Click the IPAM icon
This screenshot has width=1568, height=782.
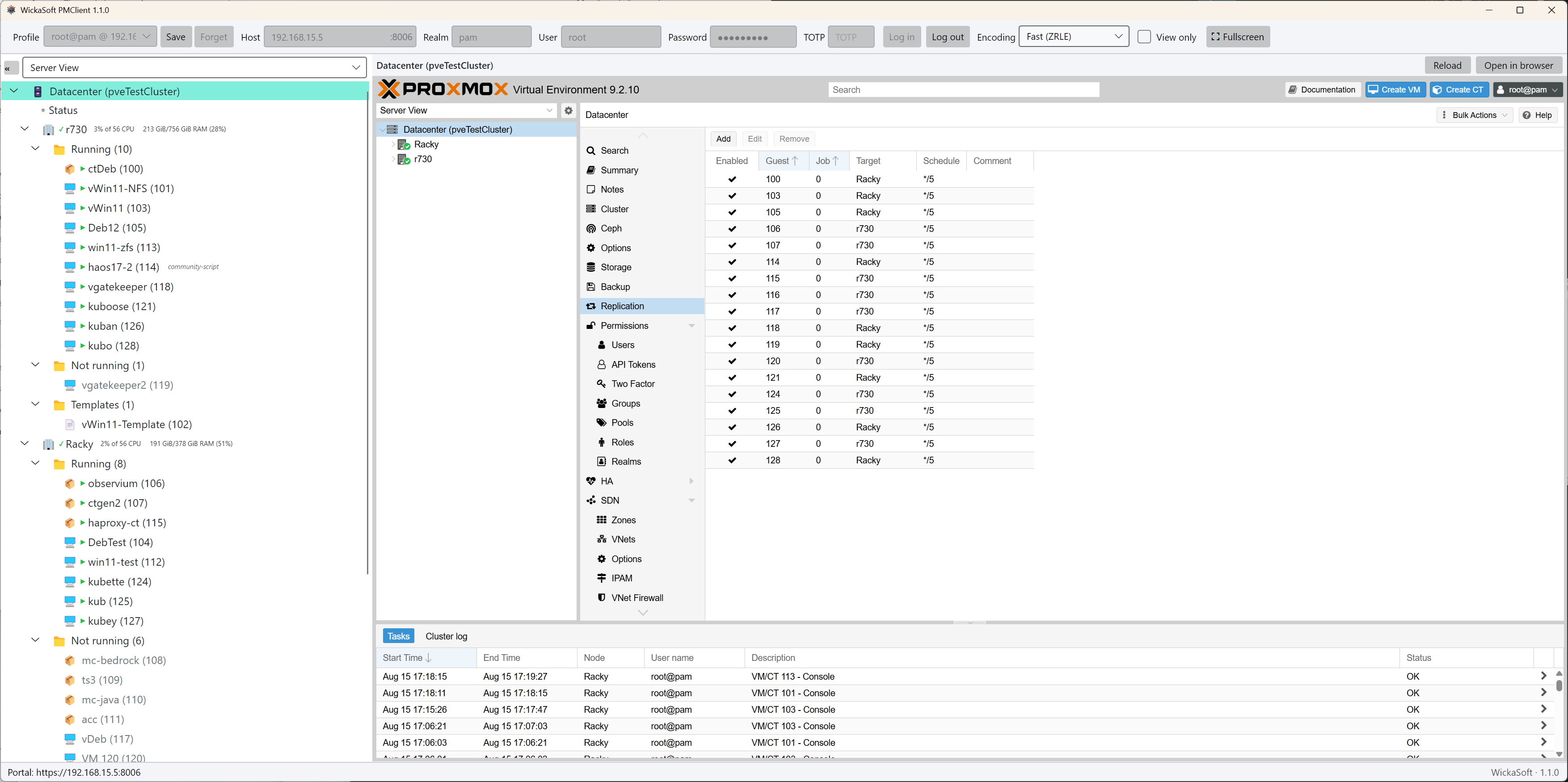601,578
